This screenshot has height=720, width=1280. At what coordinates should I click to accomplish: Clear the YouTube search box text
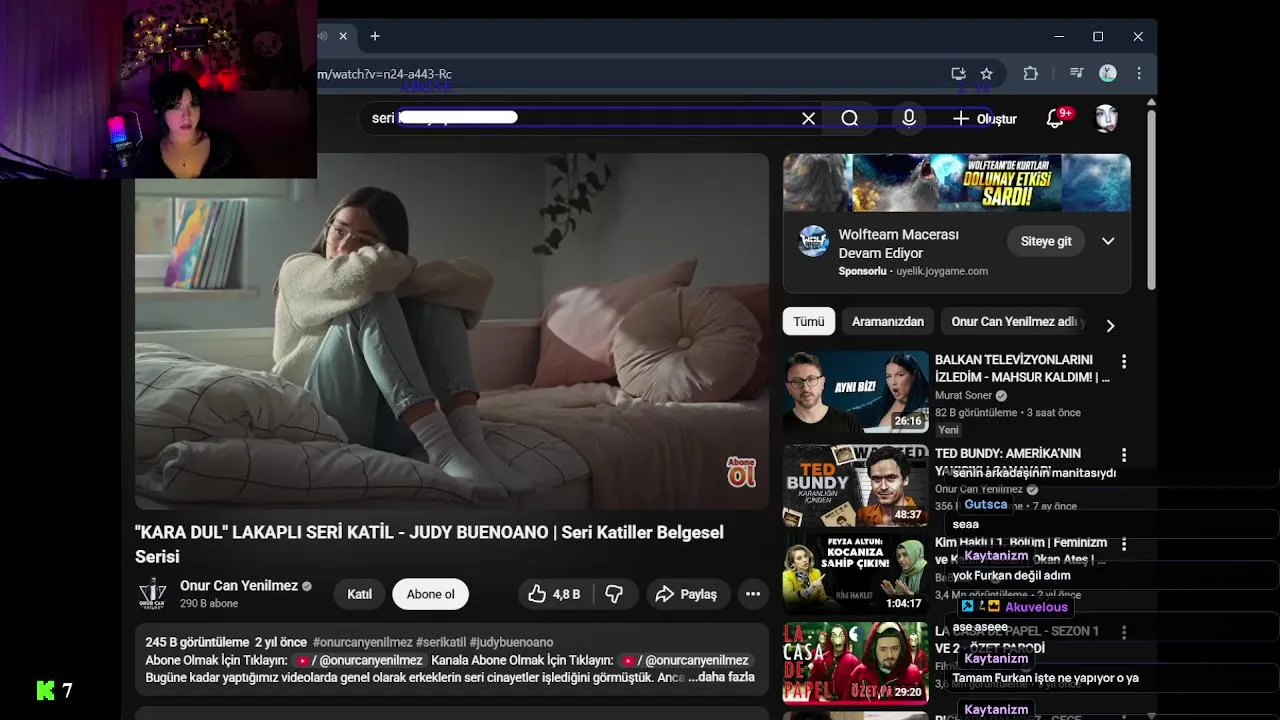pos(808,118)
